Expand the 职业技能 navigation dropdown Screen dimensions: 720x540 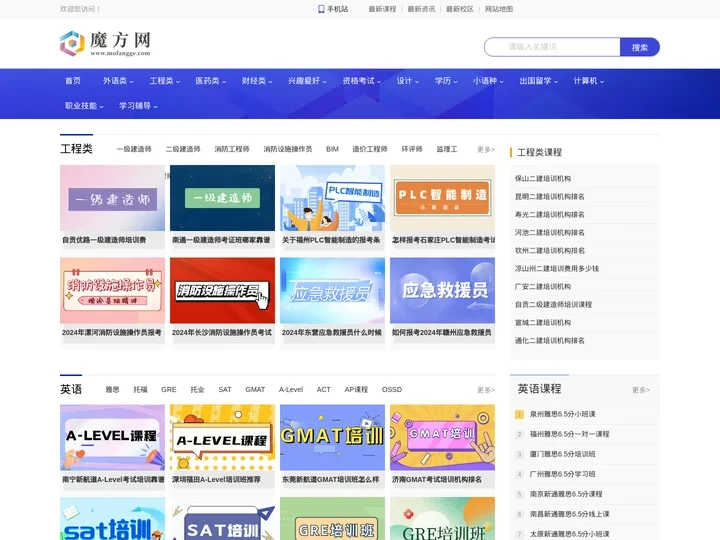click(x=84, y=106)
